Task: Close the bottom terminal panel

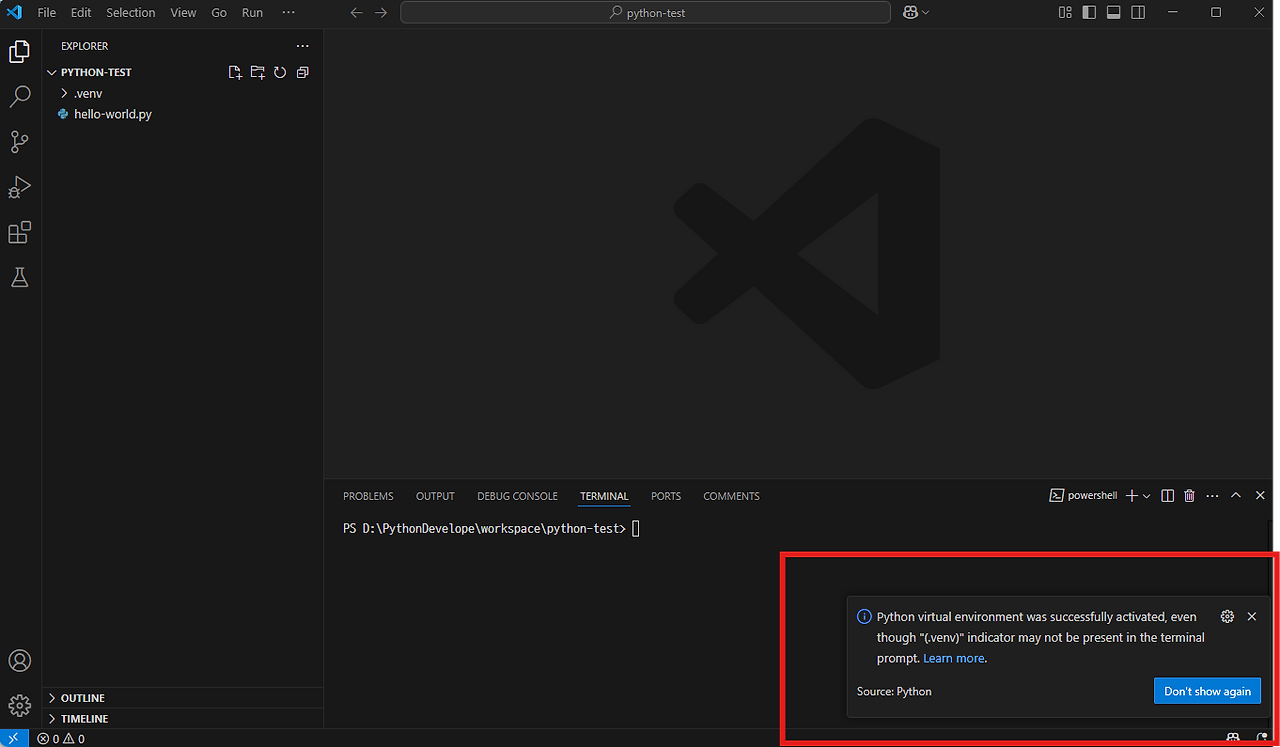Action: [x=1260, y=496]
